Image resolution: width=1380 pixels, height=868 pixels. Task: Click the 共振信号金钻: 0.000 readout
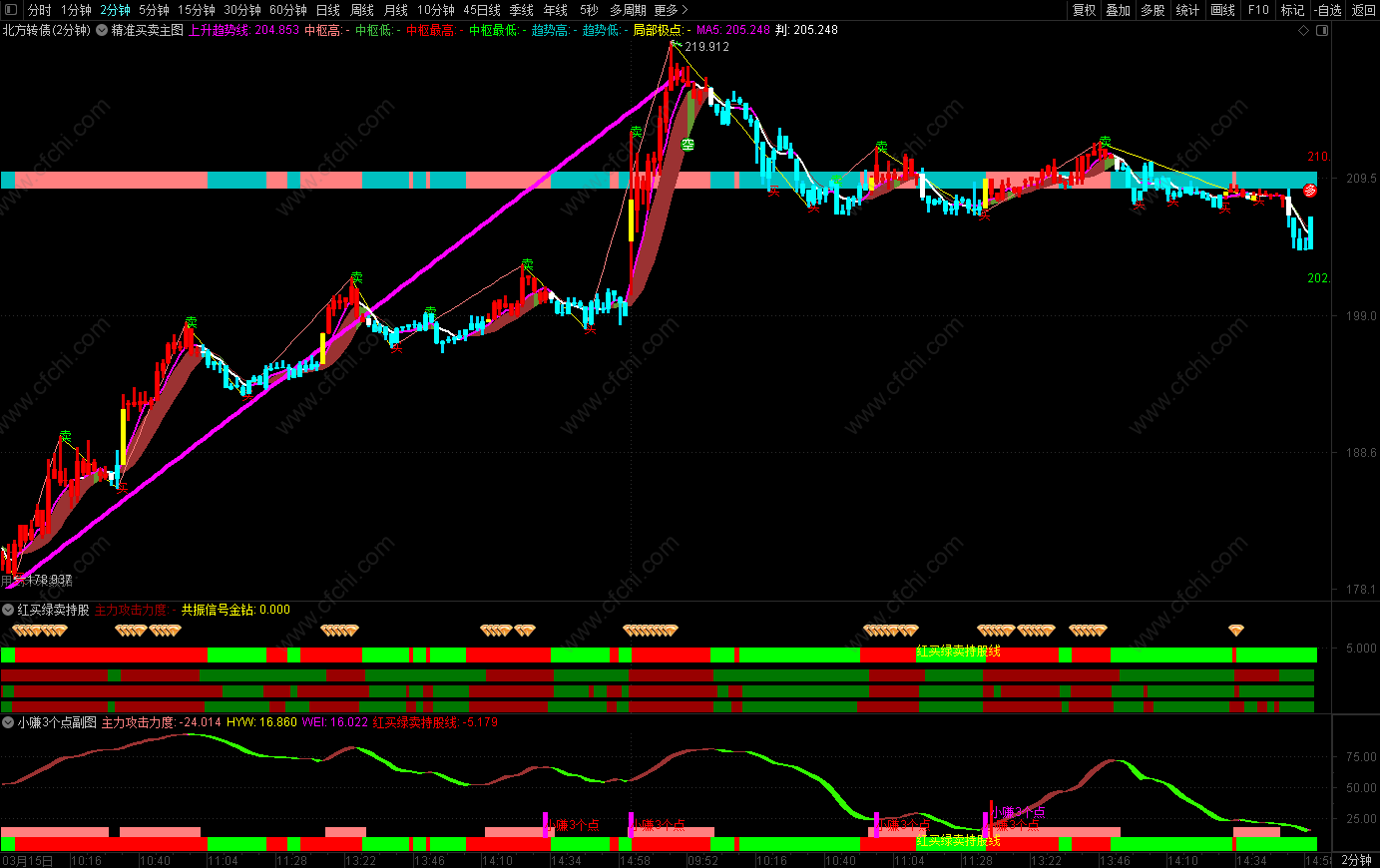[235, 610]
